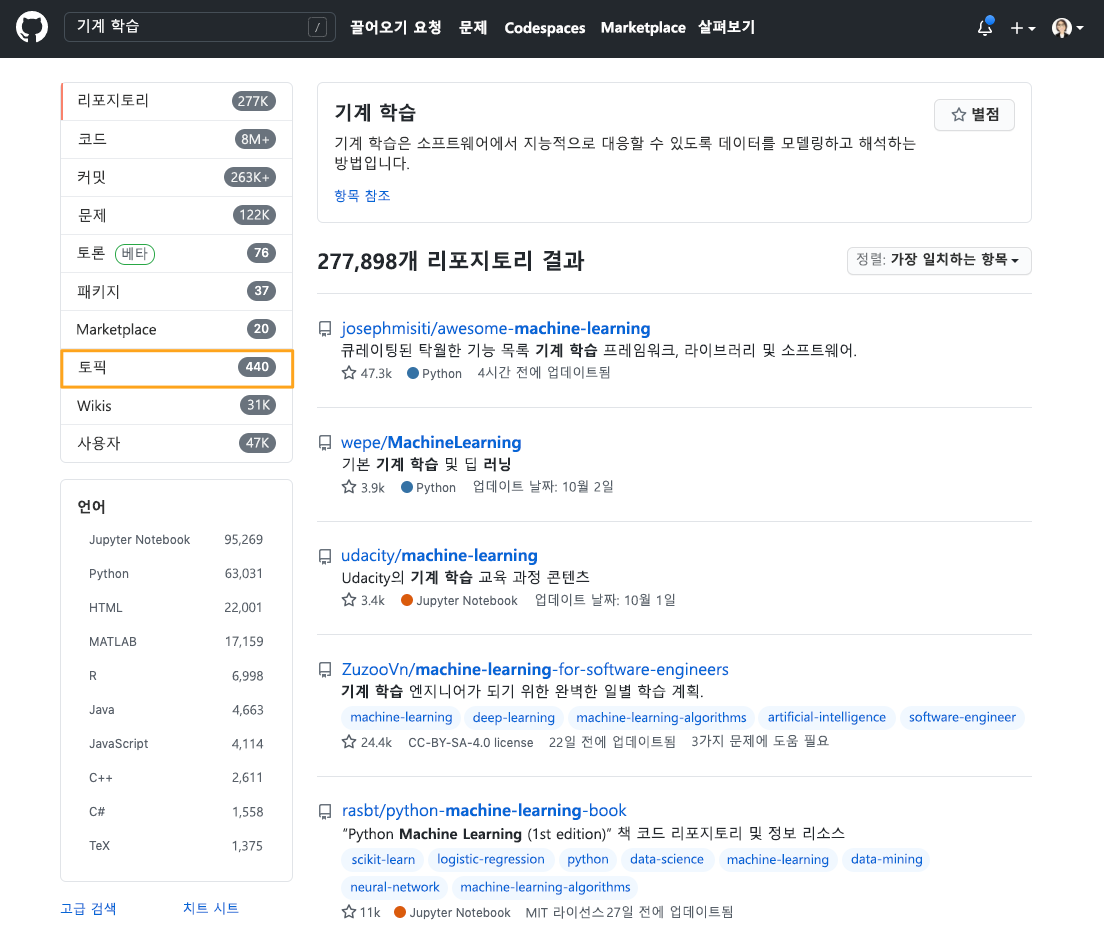Filter by HTML language
This screenshot has width=1104, height=944.
(x=176, y=608)
